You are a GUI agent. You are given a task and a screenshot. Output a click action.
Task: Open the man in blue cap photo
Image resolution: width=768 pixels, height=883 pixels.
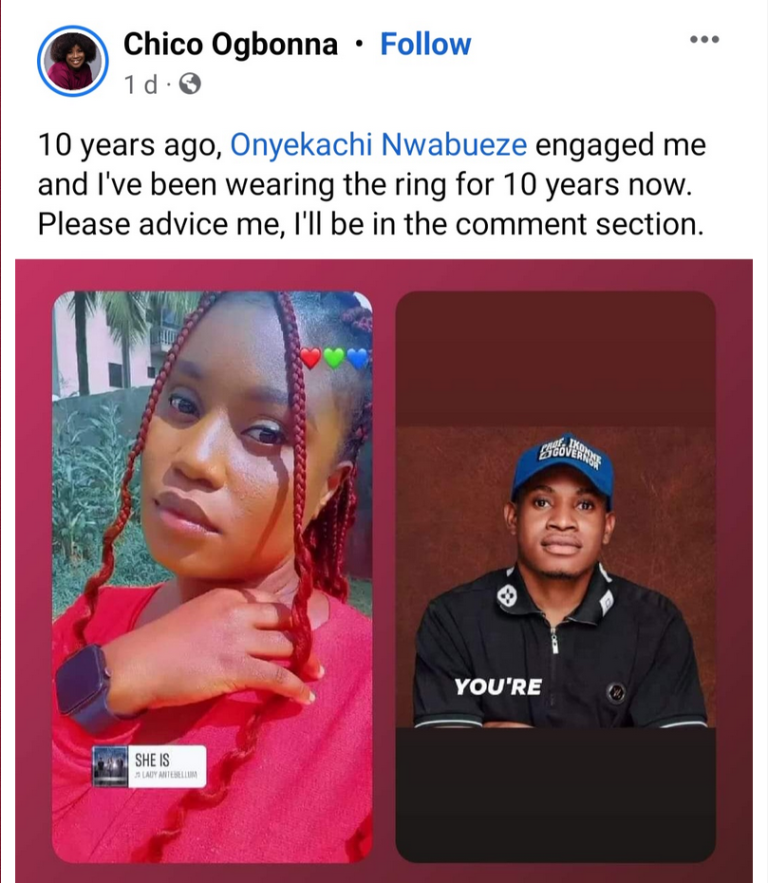556,577
